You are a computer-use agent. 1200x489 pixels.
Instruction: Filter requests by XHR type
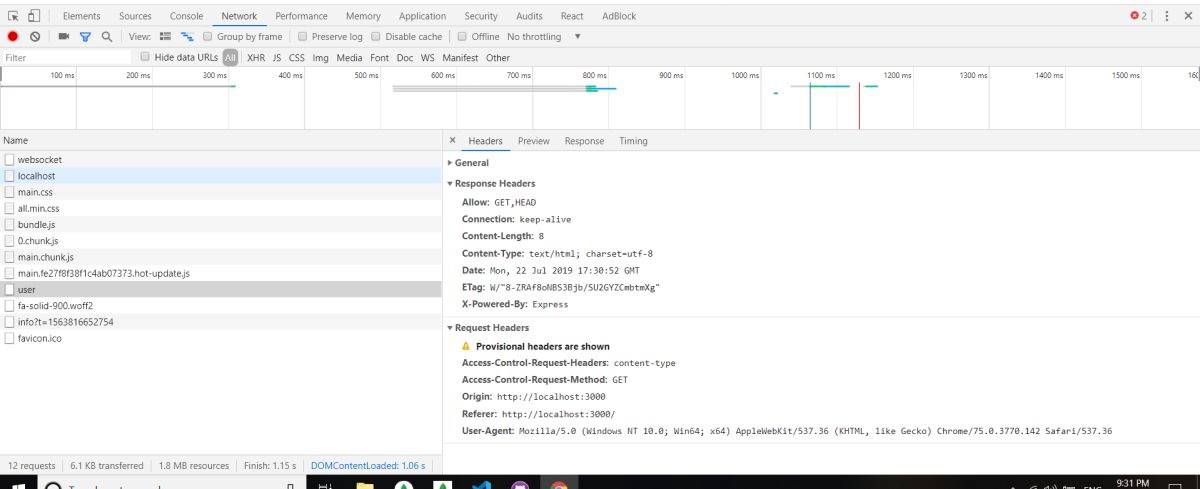256,58
